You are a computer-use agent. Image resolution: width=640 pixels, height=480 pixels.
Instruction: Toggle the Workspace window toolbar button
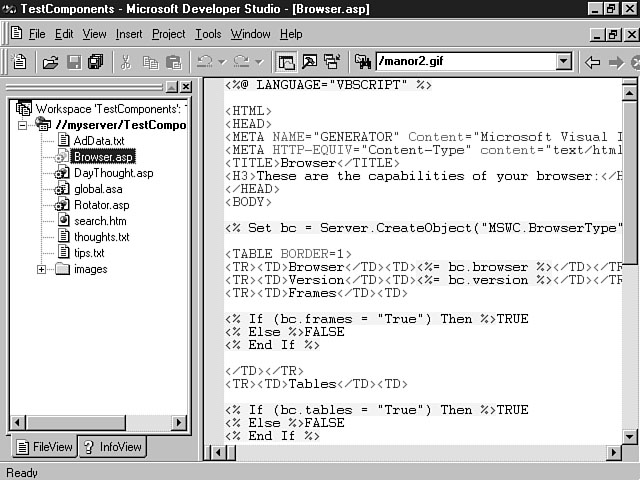click(287, 62)
